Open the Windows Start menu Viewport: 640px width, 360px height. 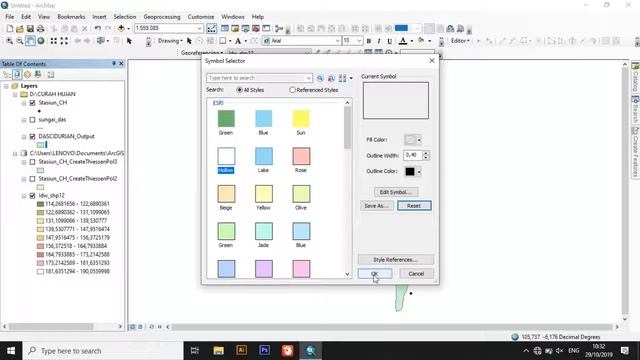point(11,351)
